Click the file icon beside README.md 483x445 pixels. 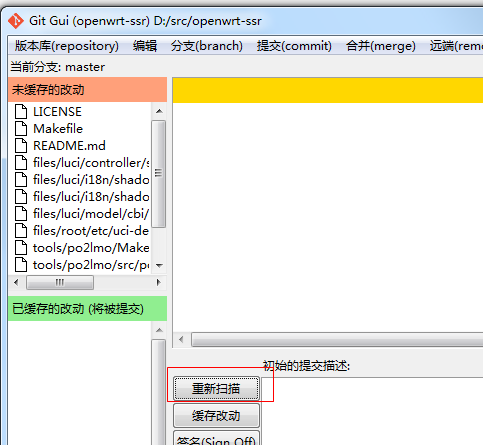(x=21, y=145)
